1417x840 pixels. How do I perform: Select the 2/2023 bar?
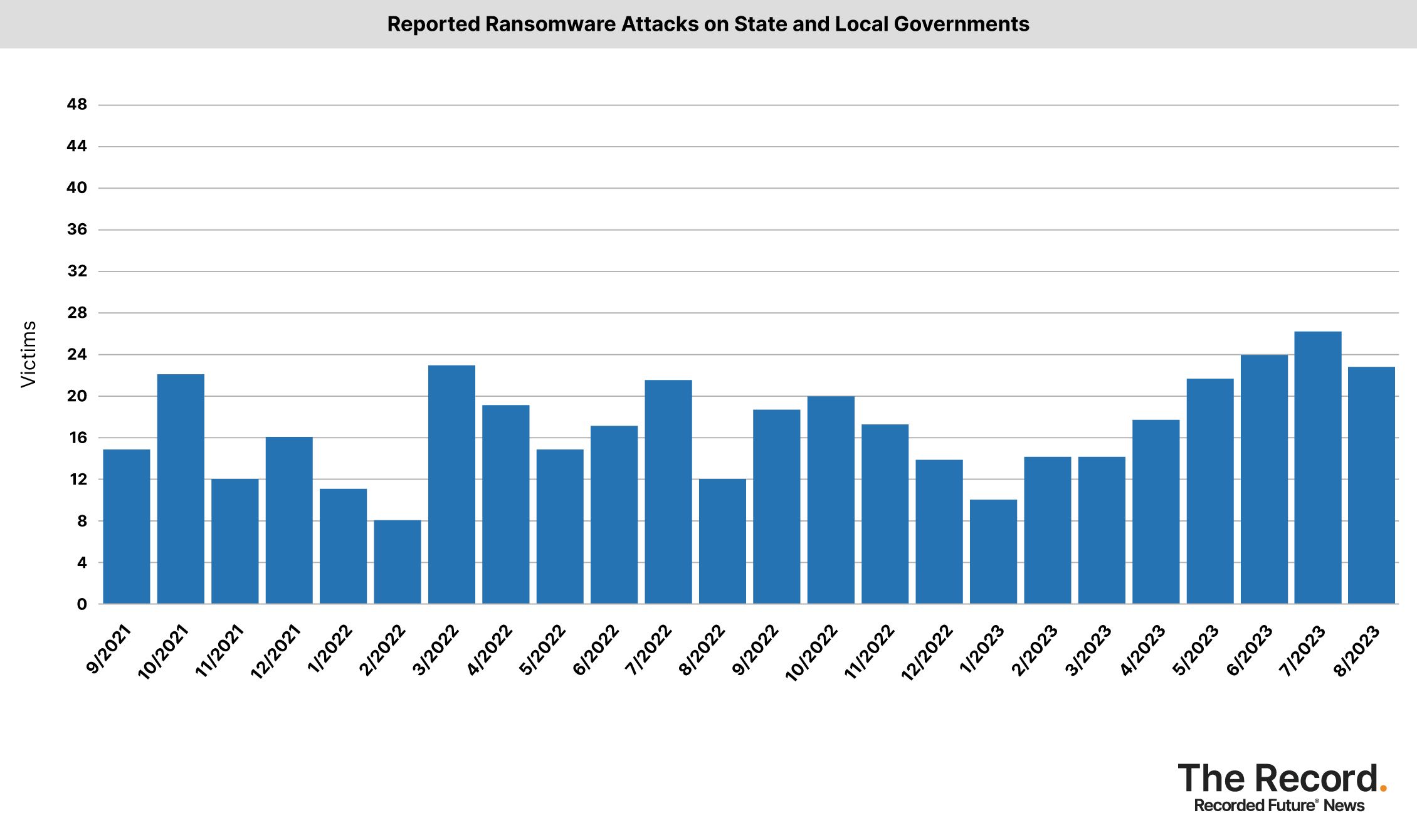tap(1048, 530)
